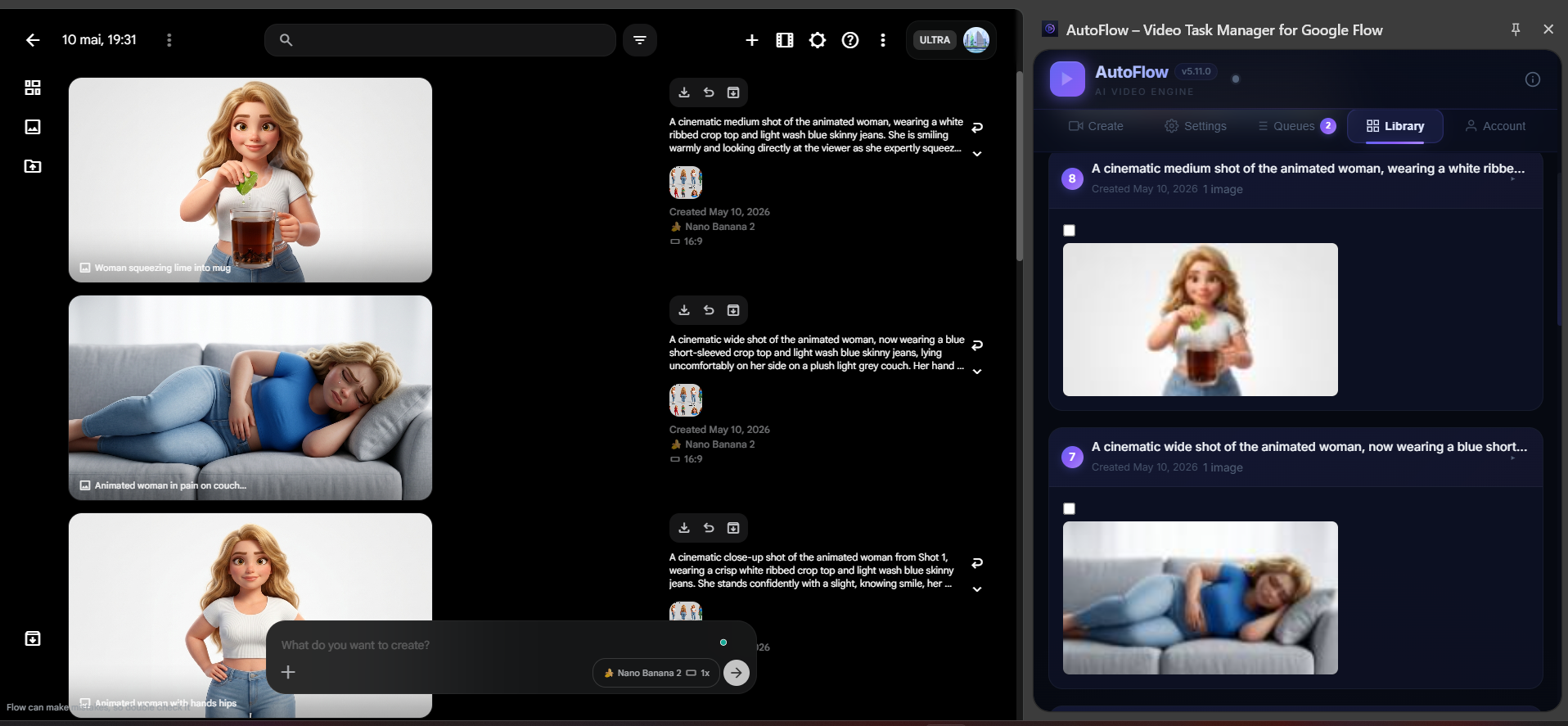Download the 'woman in pain on couch' image
The width and height of the screenshot is (1568, 726).
click(684, 310)
